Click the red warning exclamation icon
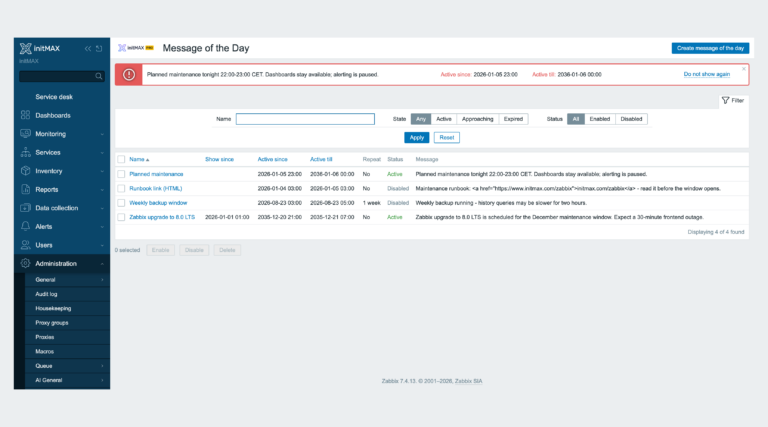768x427 pixels. [x=129, y=74]
